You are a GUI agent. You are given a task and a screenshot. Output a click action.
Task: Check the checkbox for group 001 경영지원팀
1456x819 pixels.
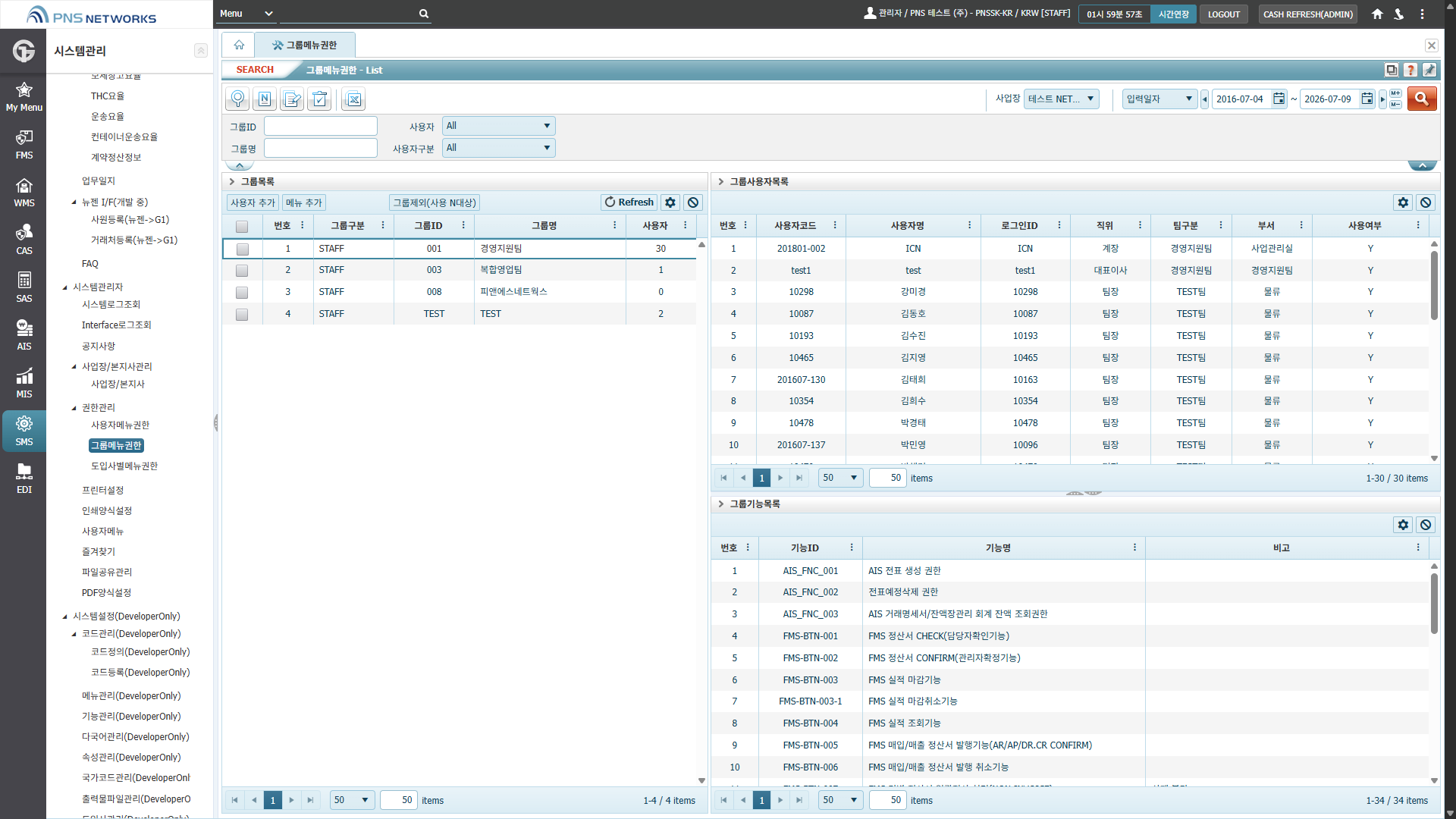click(242, 249)
